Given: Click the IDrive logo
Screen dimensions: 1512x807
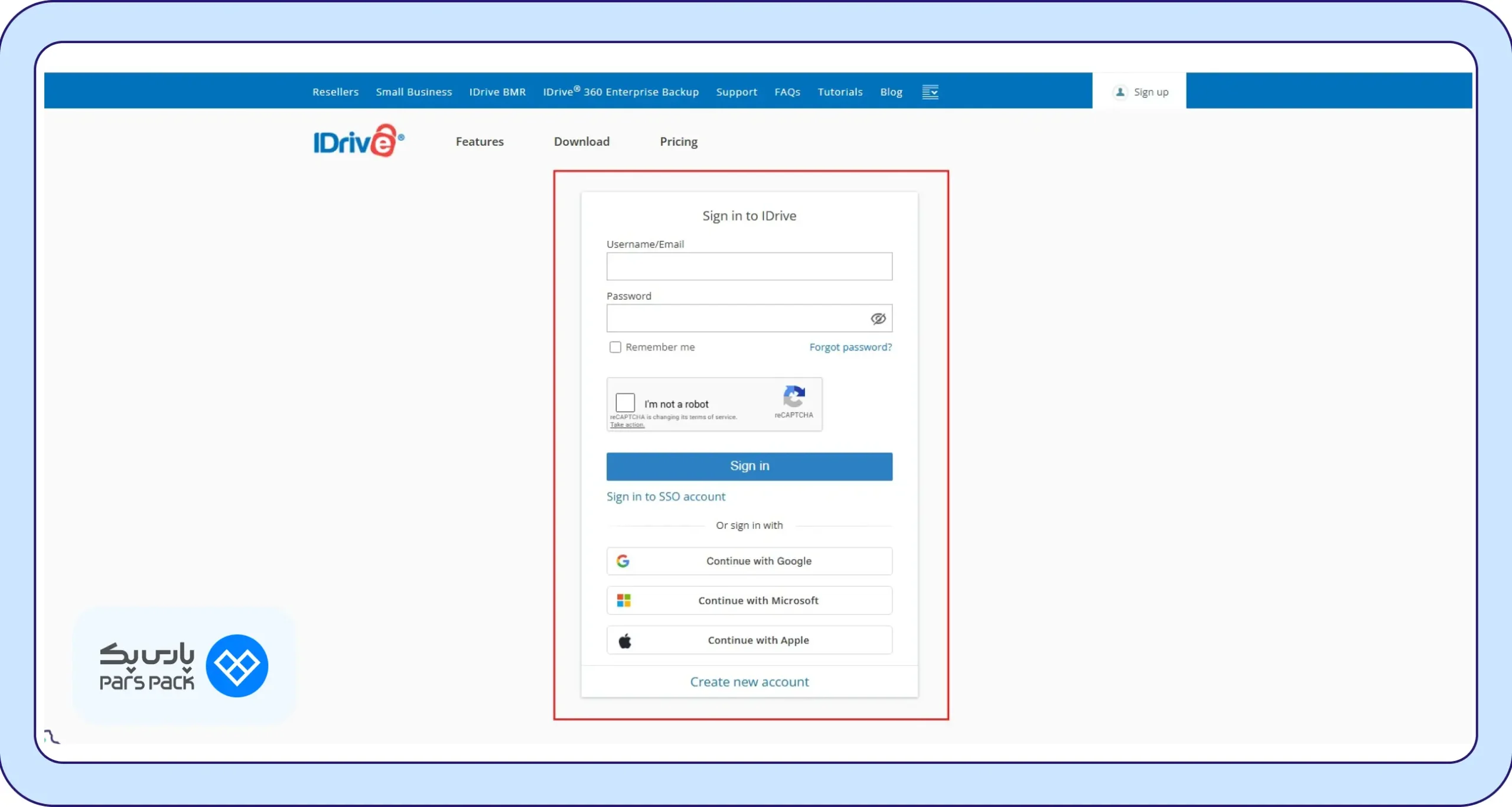Looking at the screenshot, I should click(x=359, y=141).
